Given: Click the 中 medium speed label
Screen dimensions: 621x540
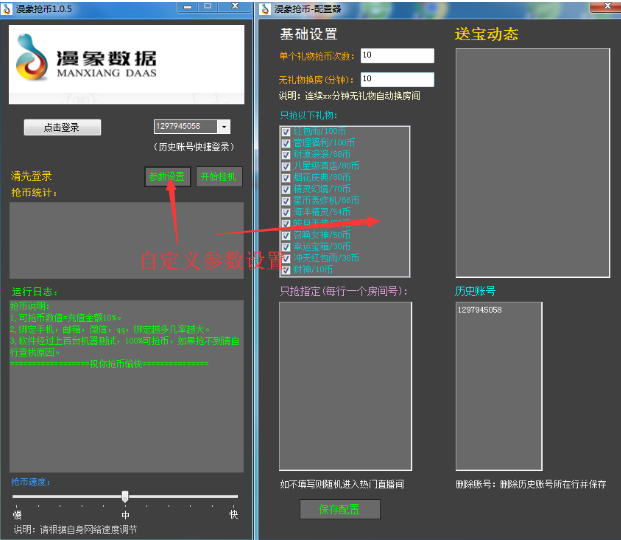Looking at the screenshot, I should [125, 515].
